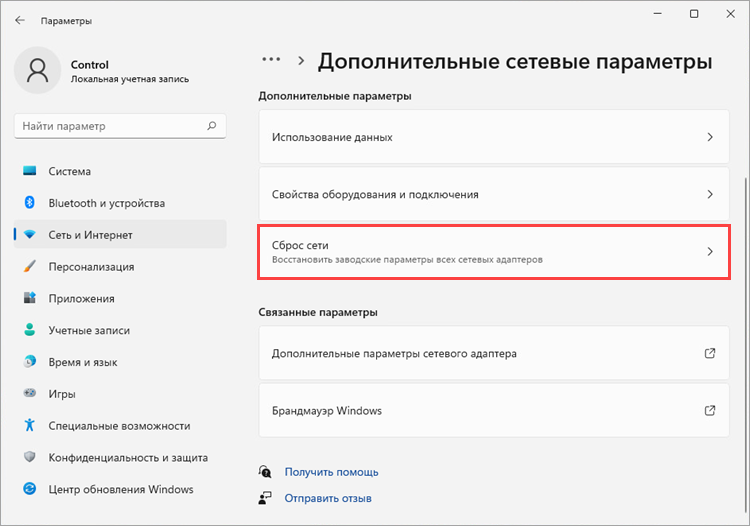The height and width of the screenshot is (526, 750).
Task: Click the Конфиденциальность shield icon
Action: click(30, 457)
